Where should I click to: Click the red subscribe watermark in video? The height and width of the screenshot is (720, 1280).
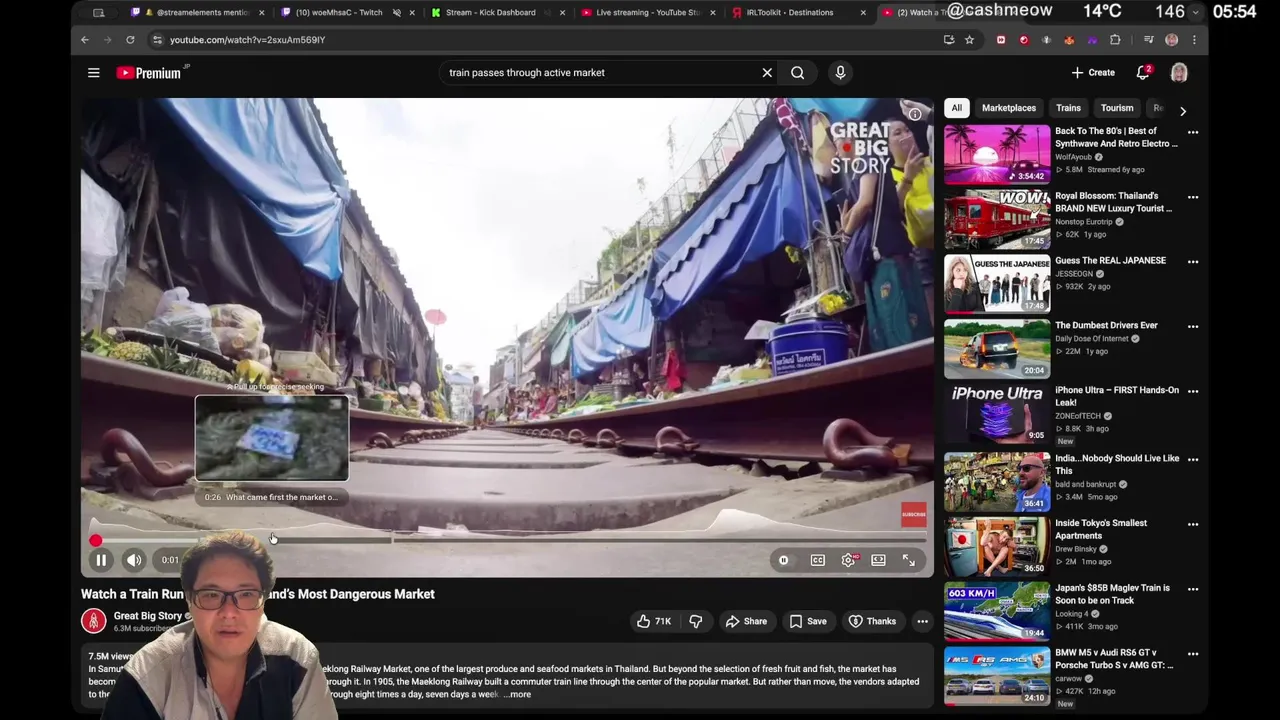click(914, 515)
